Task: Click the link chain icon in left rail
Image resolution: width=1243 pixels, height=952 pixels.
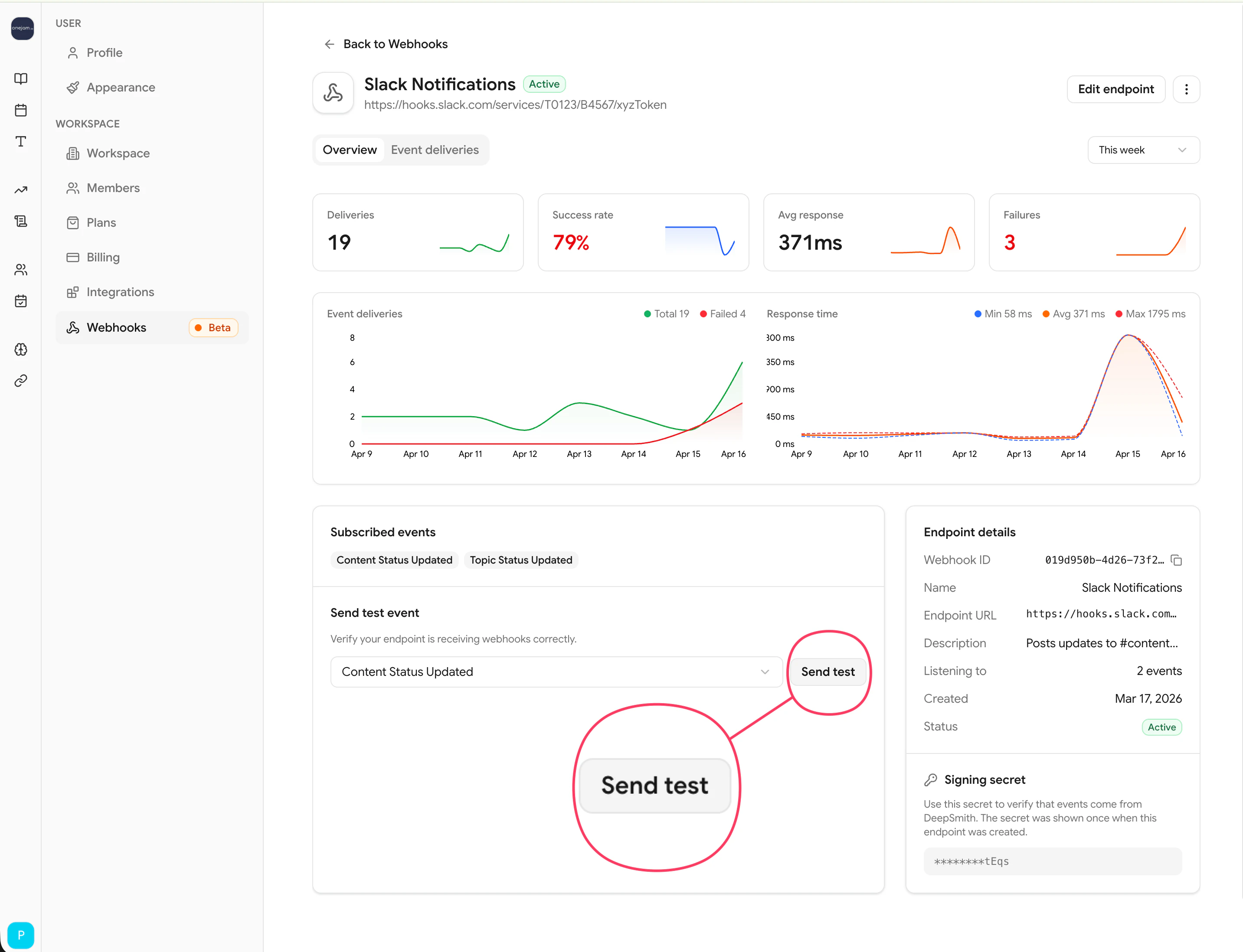Action: [21, 380]
